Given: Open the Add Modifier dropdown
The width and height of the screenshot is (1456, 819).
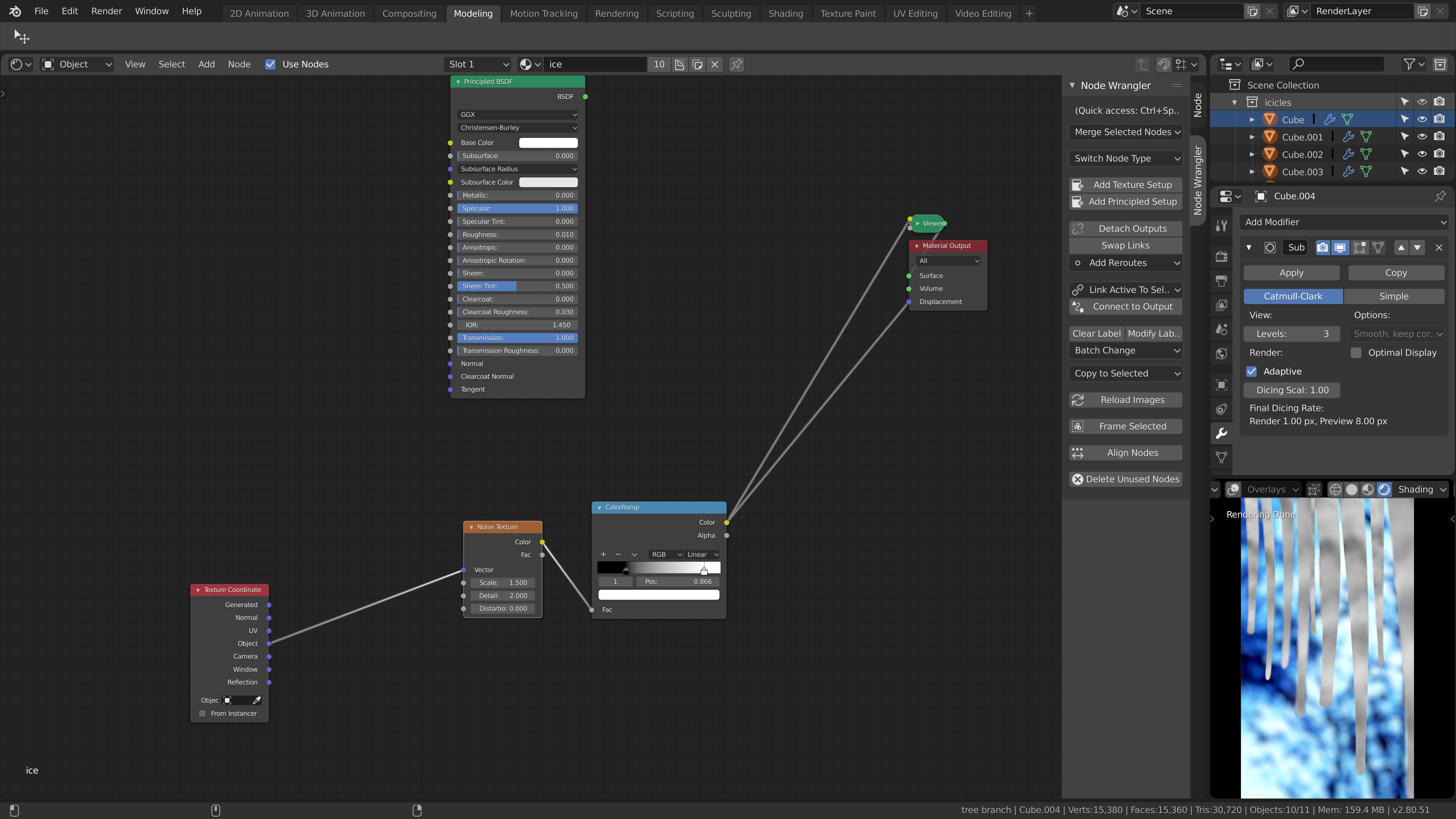Looking at the screenshot, I should point(1344,222).
